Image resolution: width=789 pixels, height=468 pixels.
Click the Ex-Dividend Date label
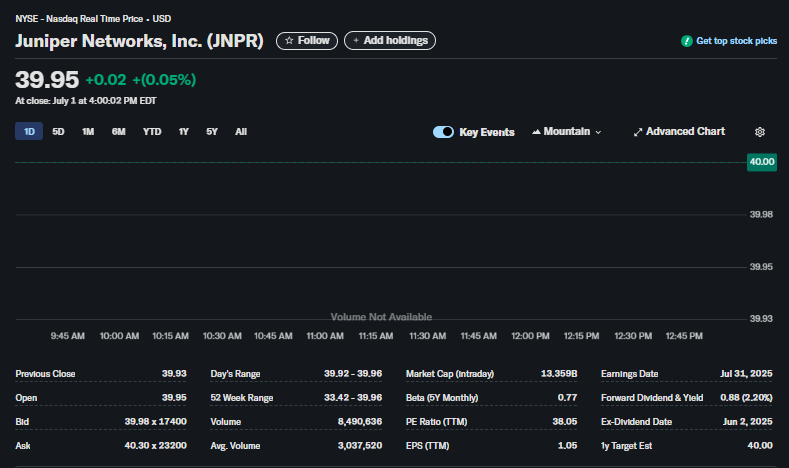(636, 422)
